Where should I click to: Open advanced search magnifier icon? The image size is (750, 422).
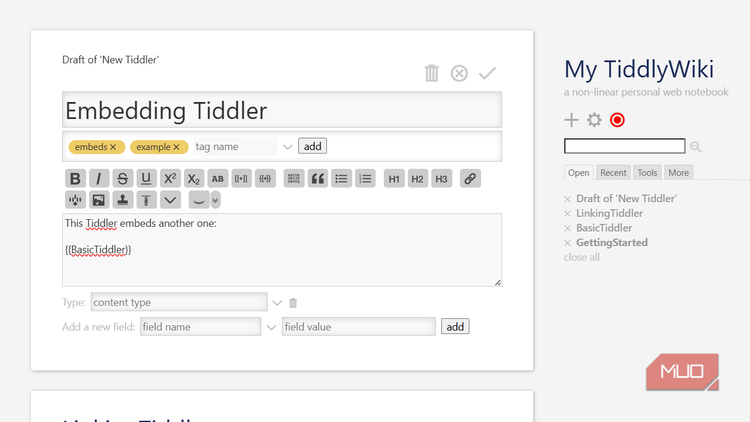pyautogui.click(x=695, y=147)
